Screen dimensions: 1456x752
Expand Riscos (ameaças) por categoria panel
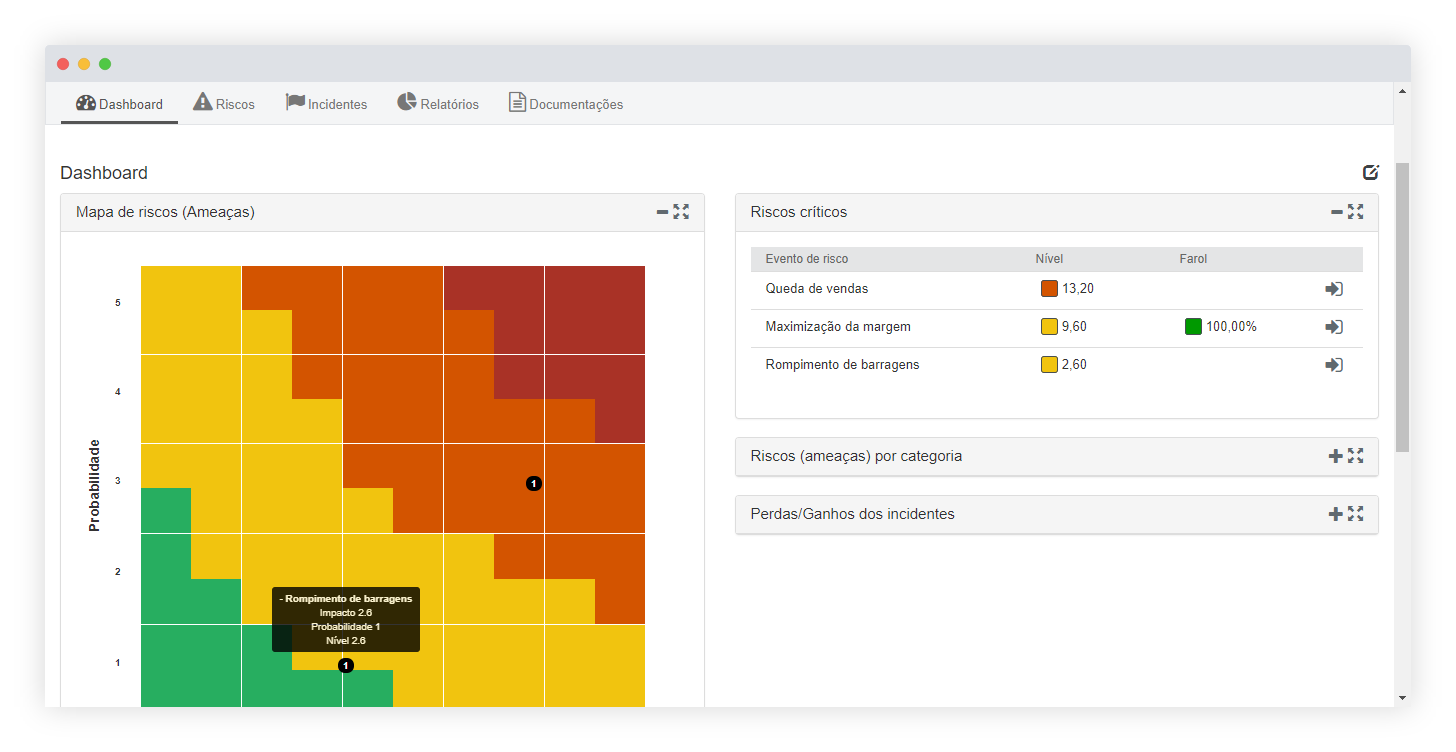click(x=1335, y=456)
